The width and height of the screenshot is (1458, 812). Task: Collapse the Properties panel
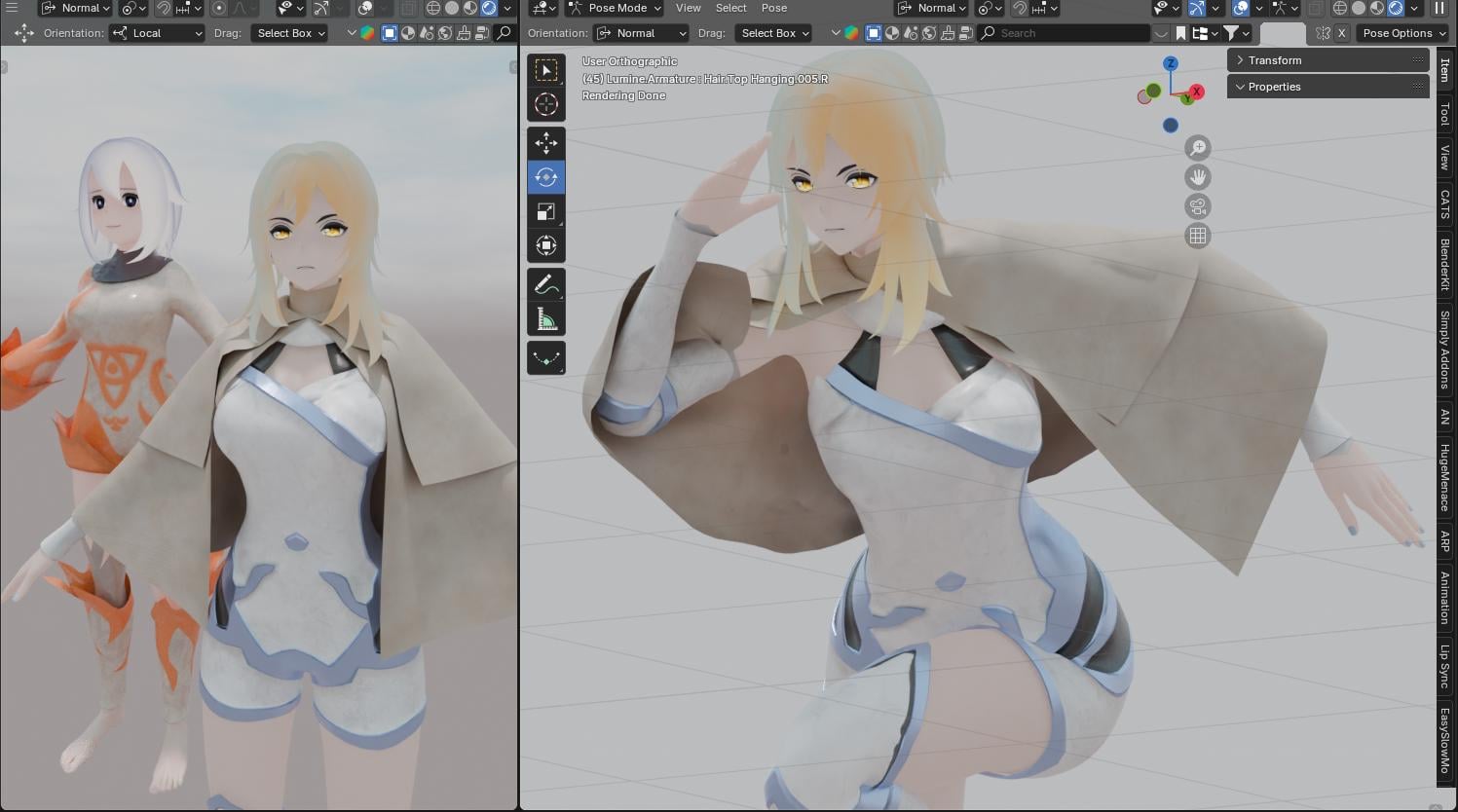coord(1328,87)
